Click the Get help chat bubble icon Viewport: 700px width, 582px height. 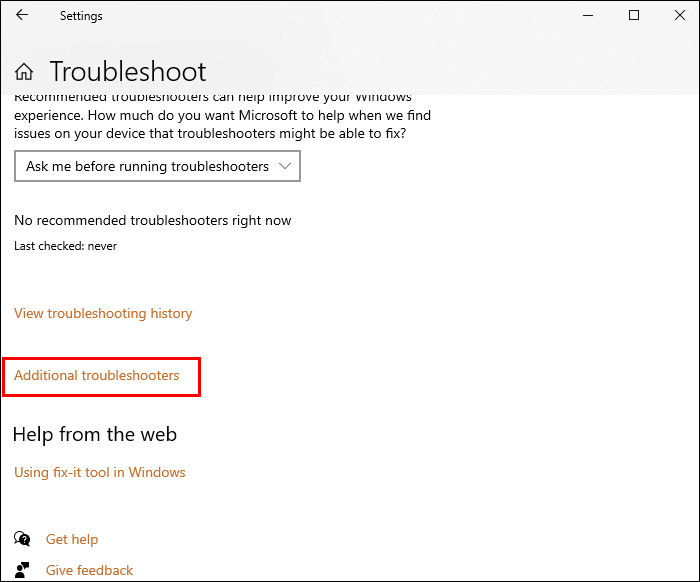click(23, 539)
